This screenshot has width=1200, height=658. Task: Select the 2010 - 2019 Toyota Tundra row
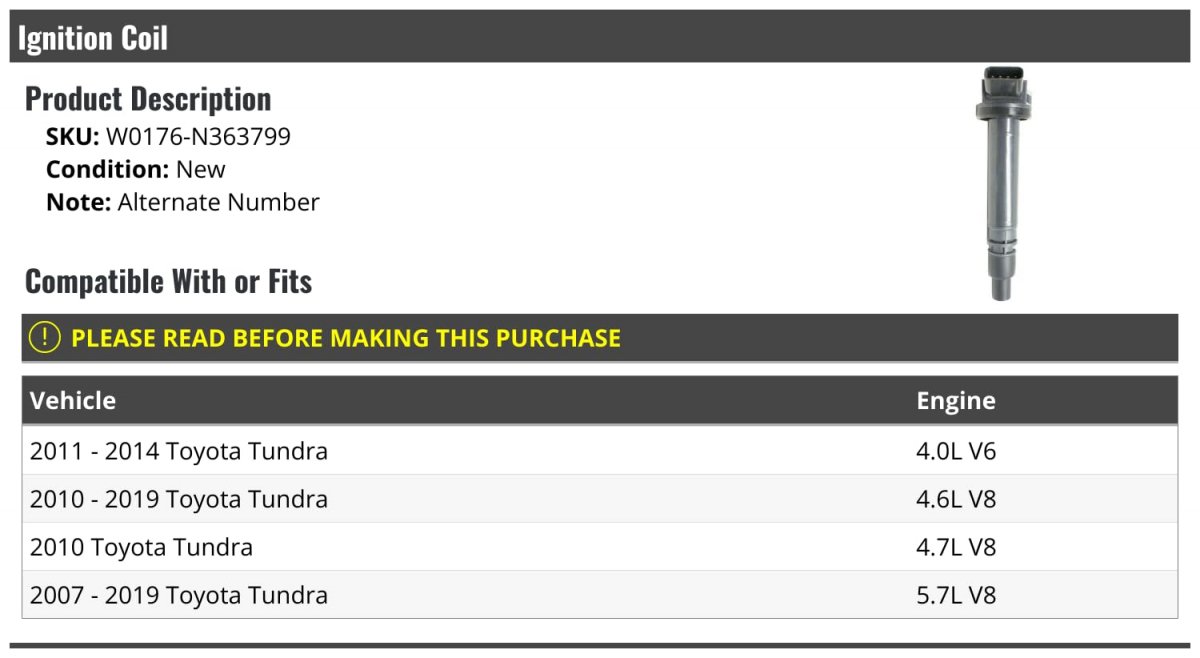coord(179,499)
